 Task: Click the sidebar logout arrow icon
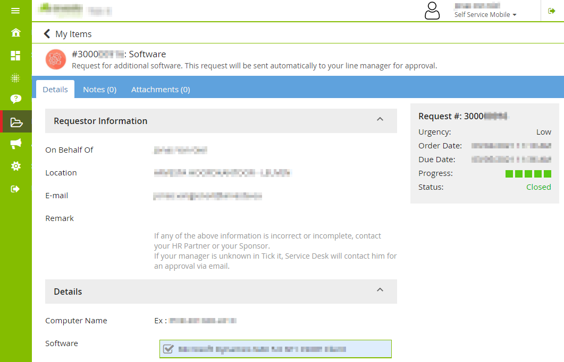click(15, 189)
